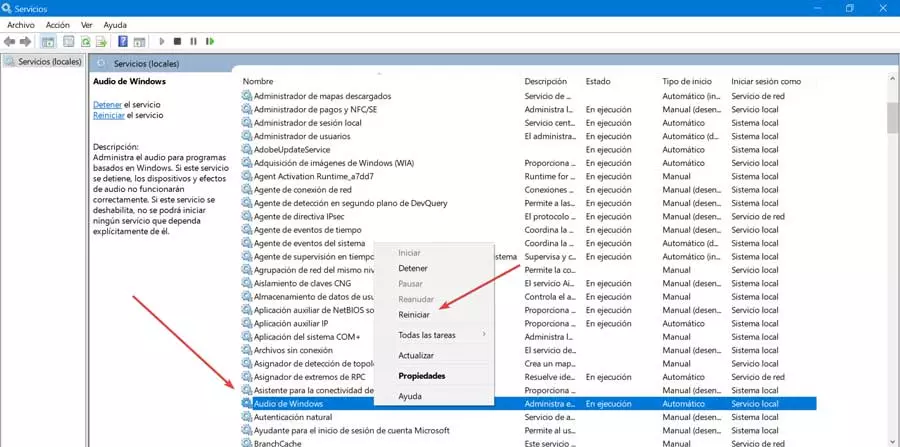Restore the Servicios window size
Viewport: 900px width, 447px height.
click(x=849, y=8)
